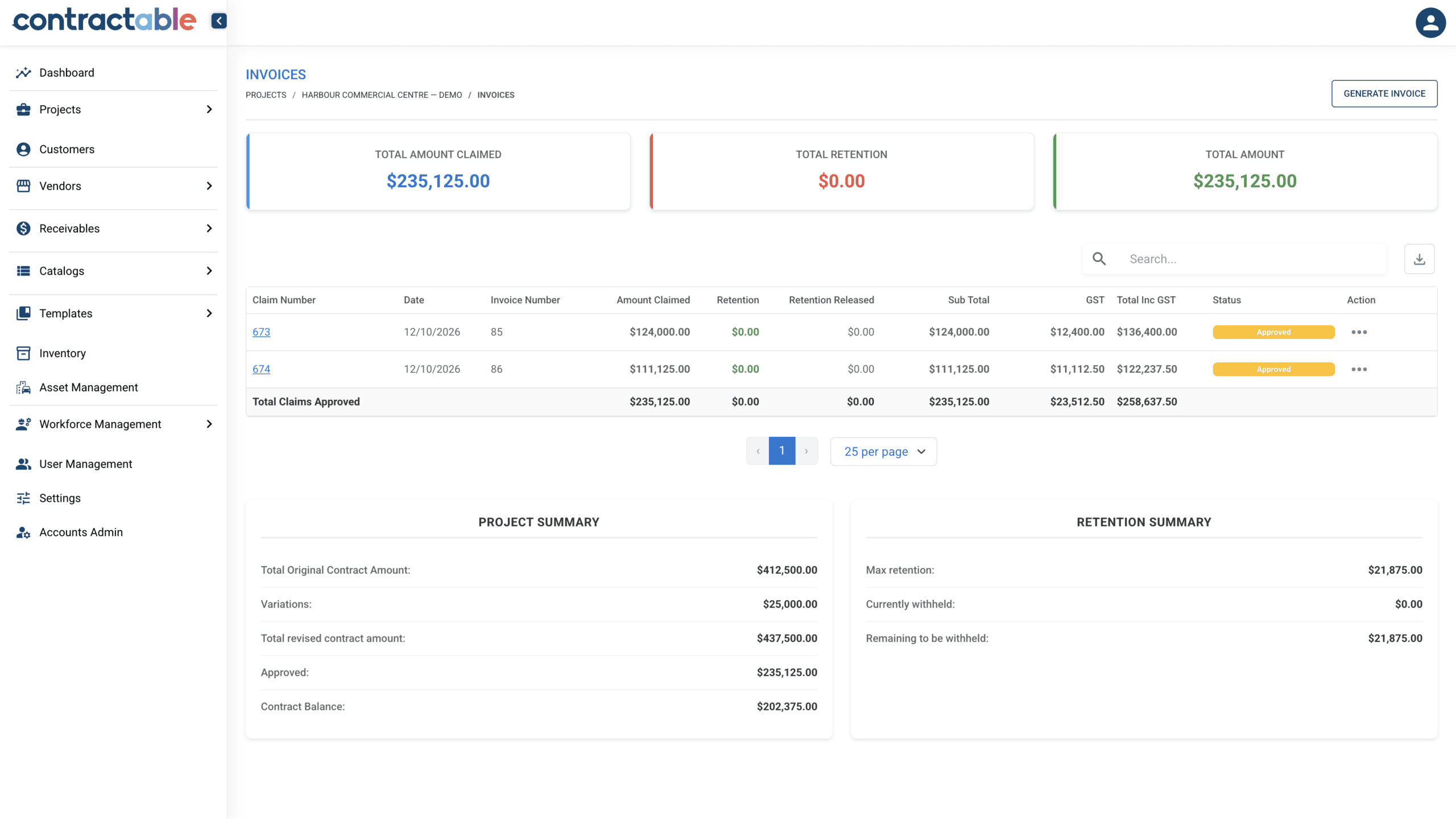Click the Templates icon in sidebar

[23, 313]
